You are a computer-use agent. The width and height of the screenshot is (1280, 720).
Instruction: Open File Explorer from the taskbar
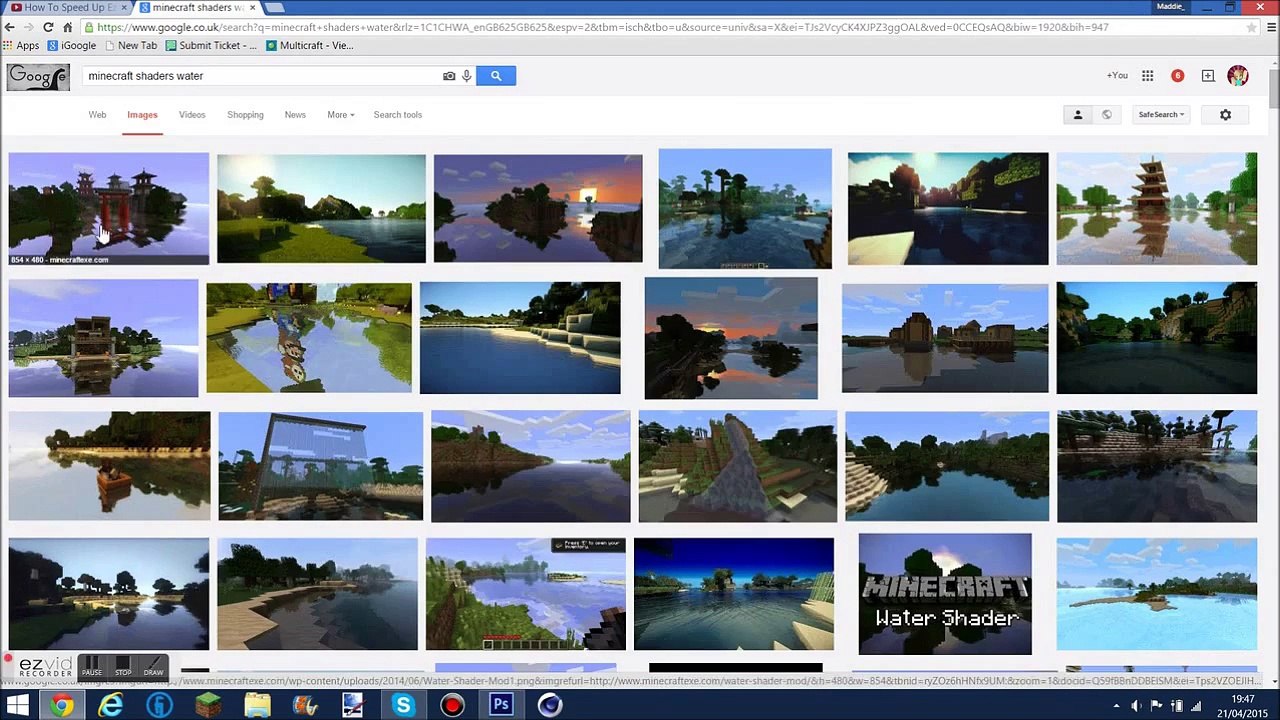tap(257, 706)
